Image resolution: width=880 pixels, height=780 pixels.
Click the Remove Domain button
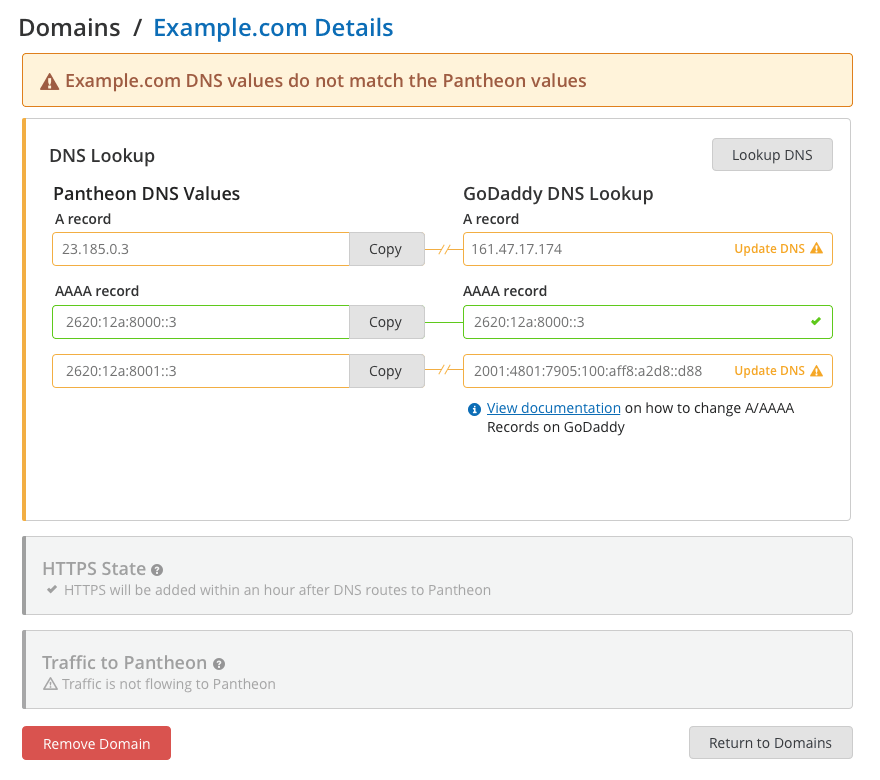pyautogui.click(x=97, y=744)
